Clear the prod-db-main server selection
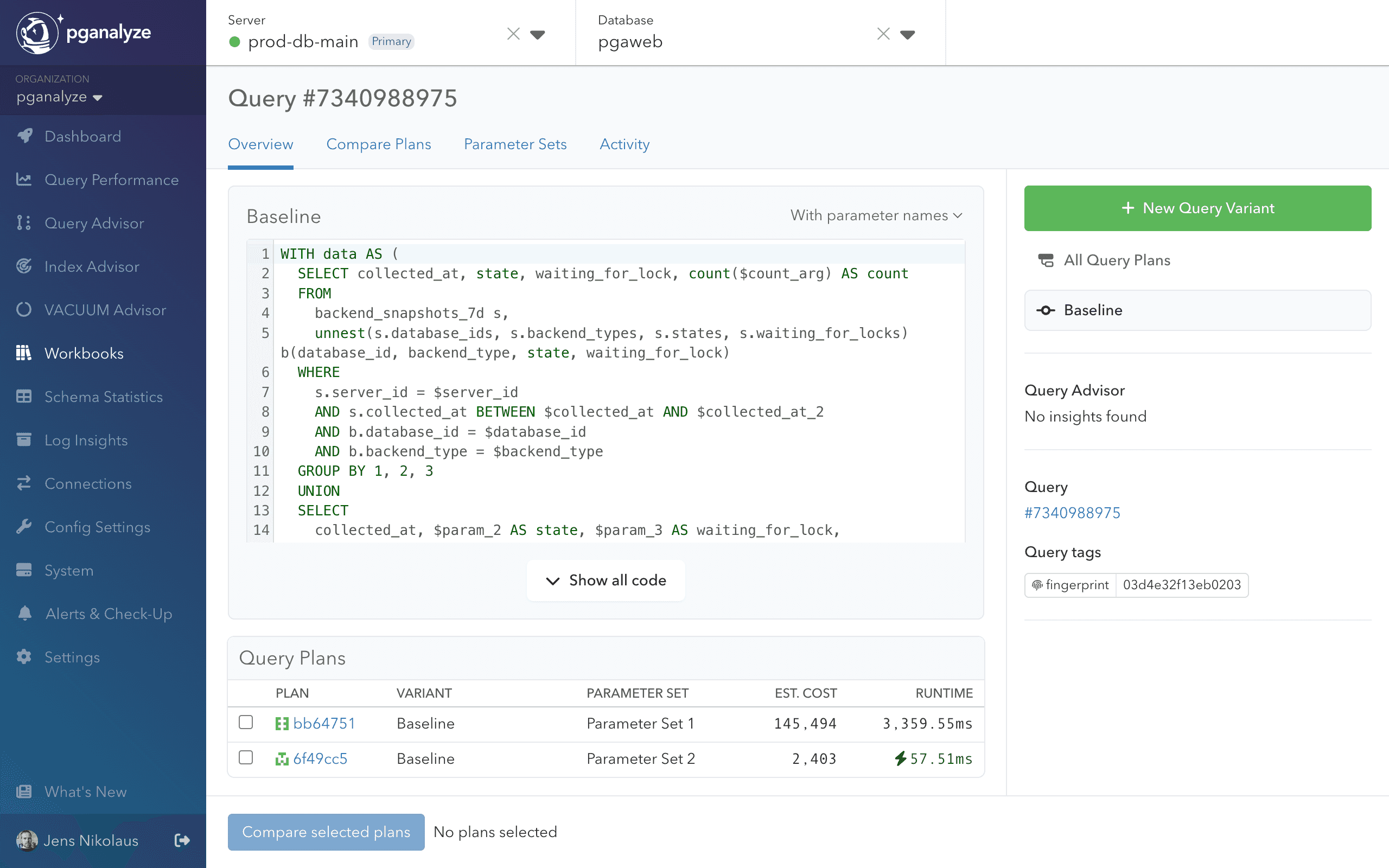This screenshot has height=868, width=1389. pos(513,34)
